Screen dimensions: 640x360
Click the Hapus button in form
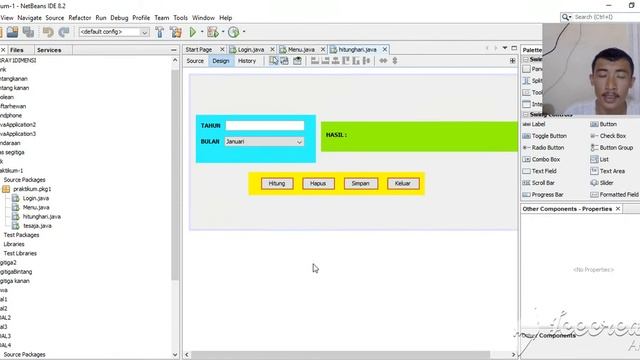tap(318, 184)
